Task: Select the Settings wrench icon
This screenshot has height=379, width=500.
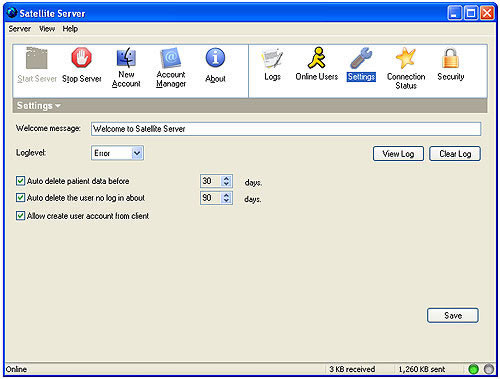Action: [361, 58]
